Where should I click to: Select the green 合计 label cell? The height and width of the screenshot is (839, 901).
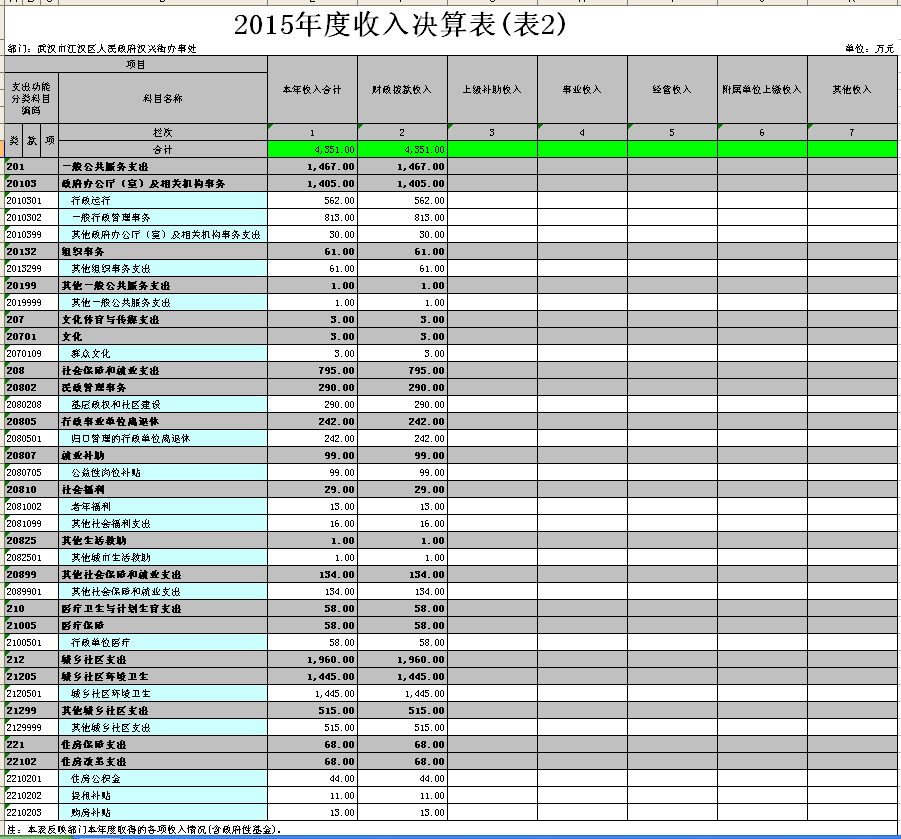(x=163, y=149)
